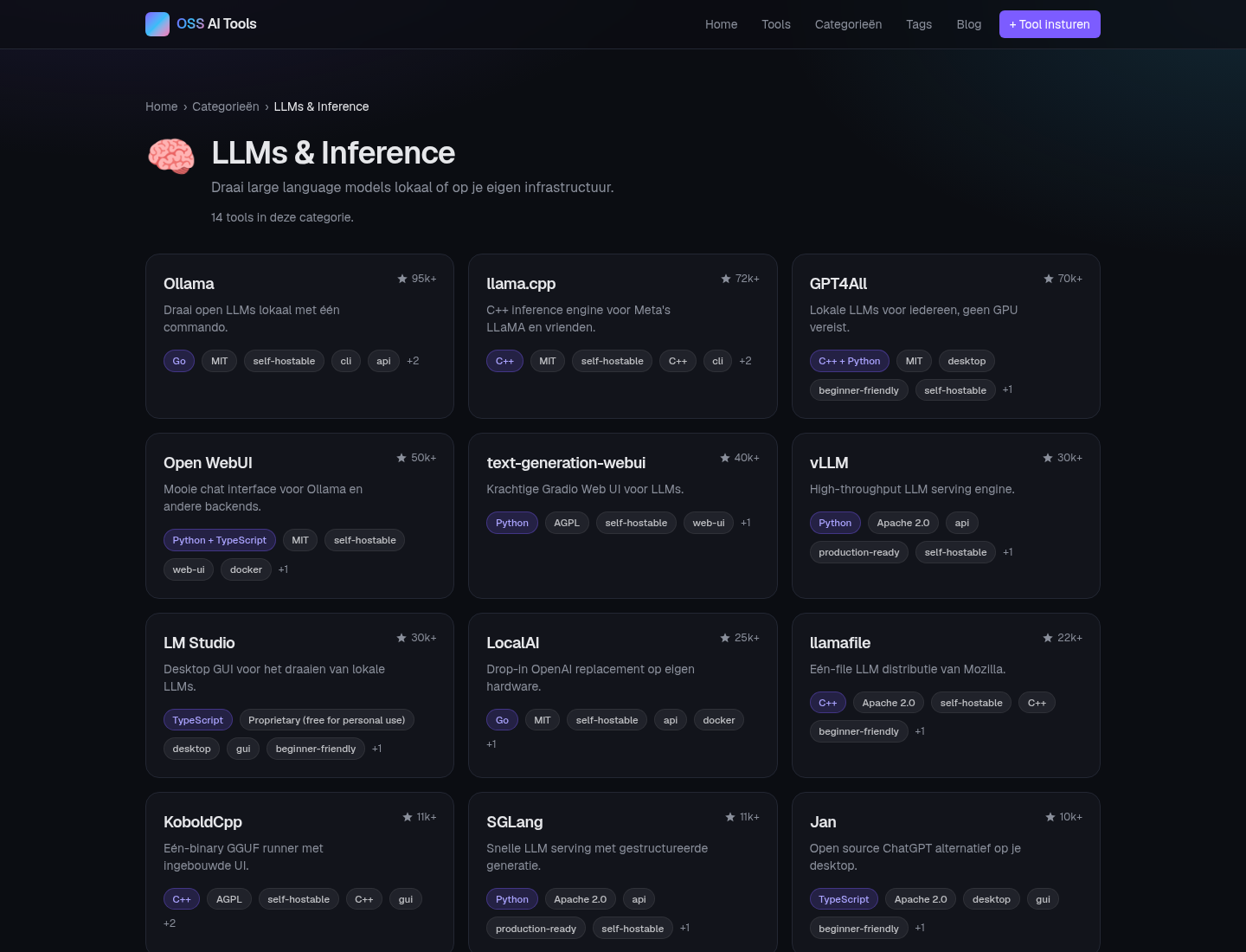The height and width of the screenshot is (952, 1246).
Task: Open Categorieën in the top navigation bar
Action: click(849, 24)
